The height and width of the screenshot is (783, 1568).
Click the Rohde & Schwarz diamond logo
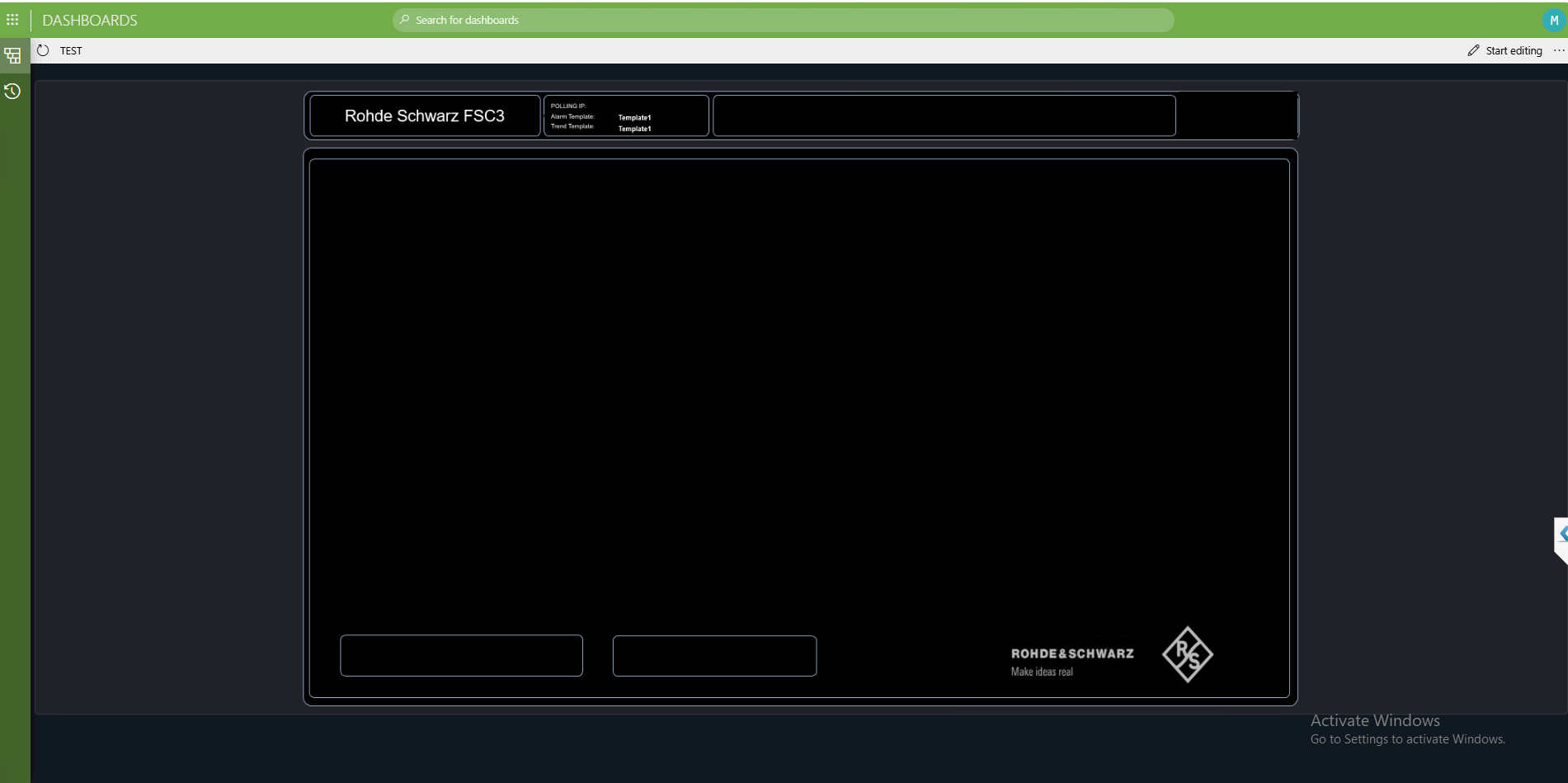(x=1187, y=654)
